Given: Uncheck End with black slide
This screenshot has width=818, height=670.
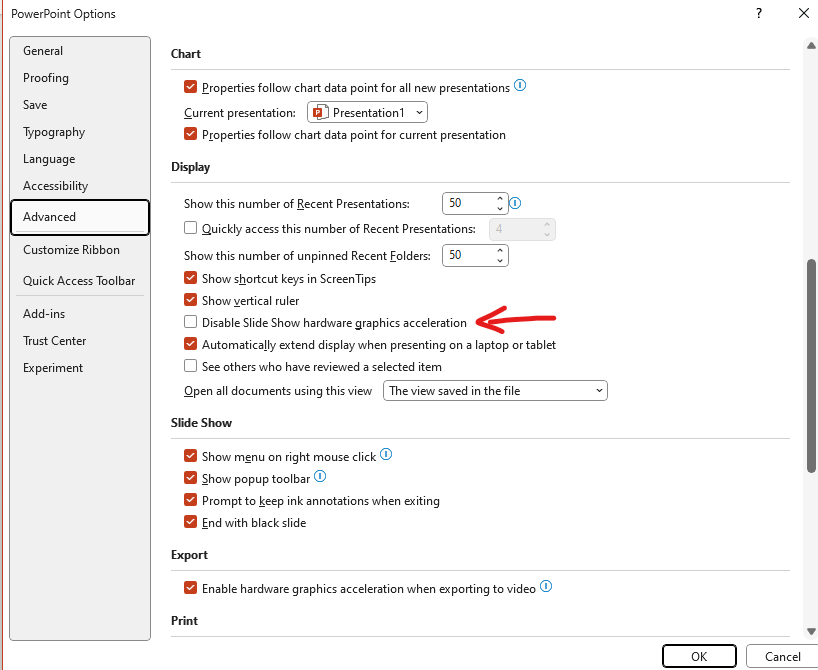Looking at the screenshot, I should point(190,522).
